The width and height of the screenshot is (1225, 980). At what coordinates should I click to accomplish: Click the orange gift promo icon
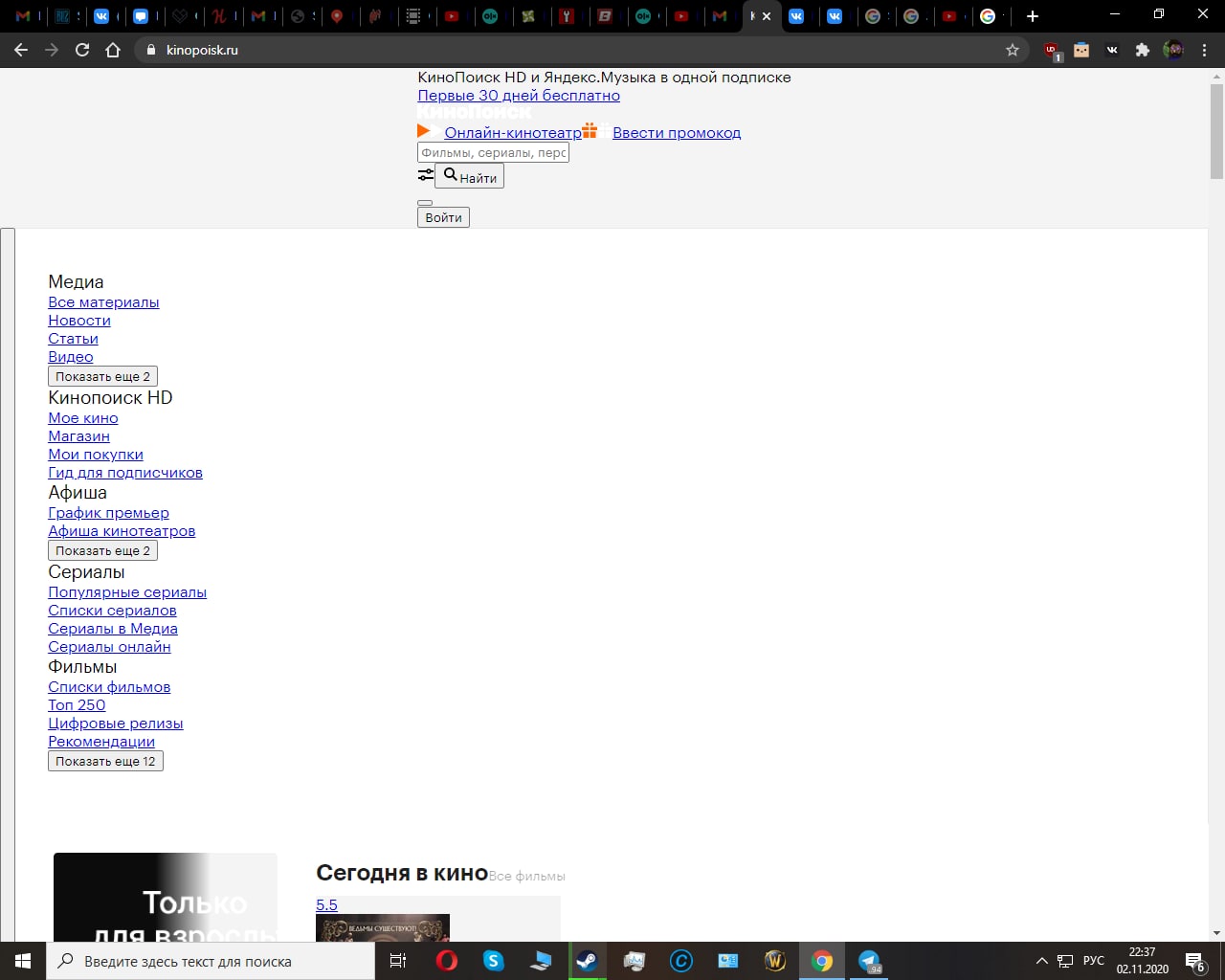pos(590,131)
